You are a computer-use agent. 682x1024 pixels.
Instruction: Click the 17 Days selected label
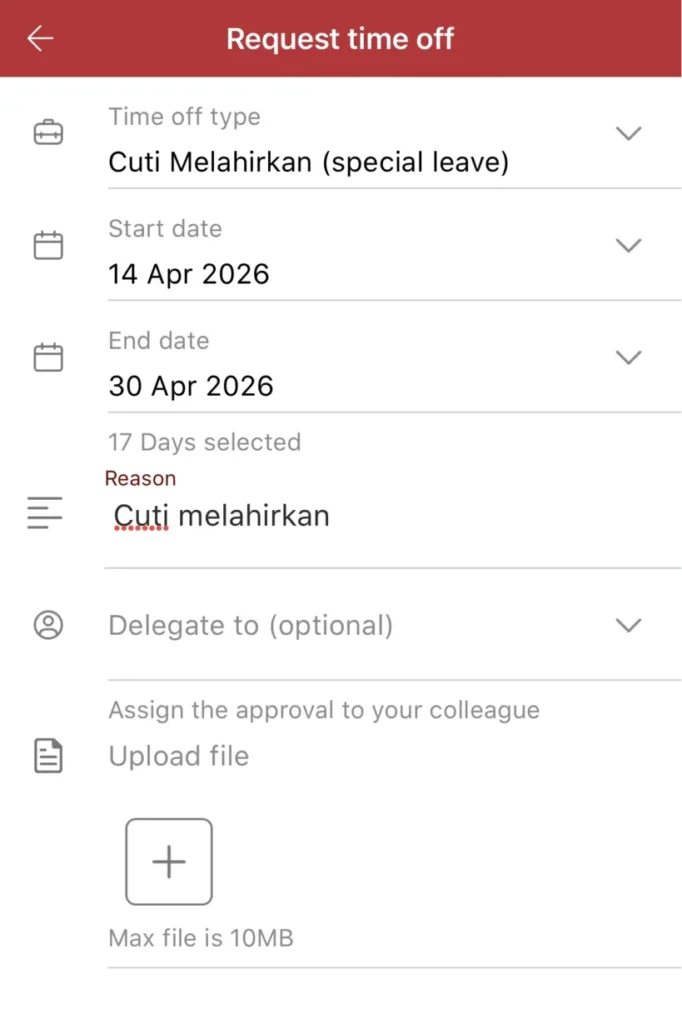(x=204, y=441)
